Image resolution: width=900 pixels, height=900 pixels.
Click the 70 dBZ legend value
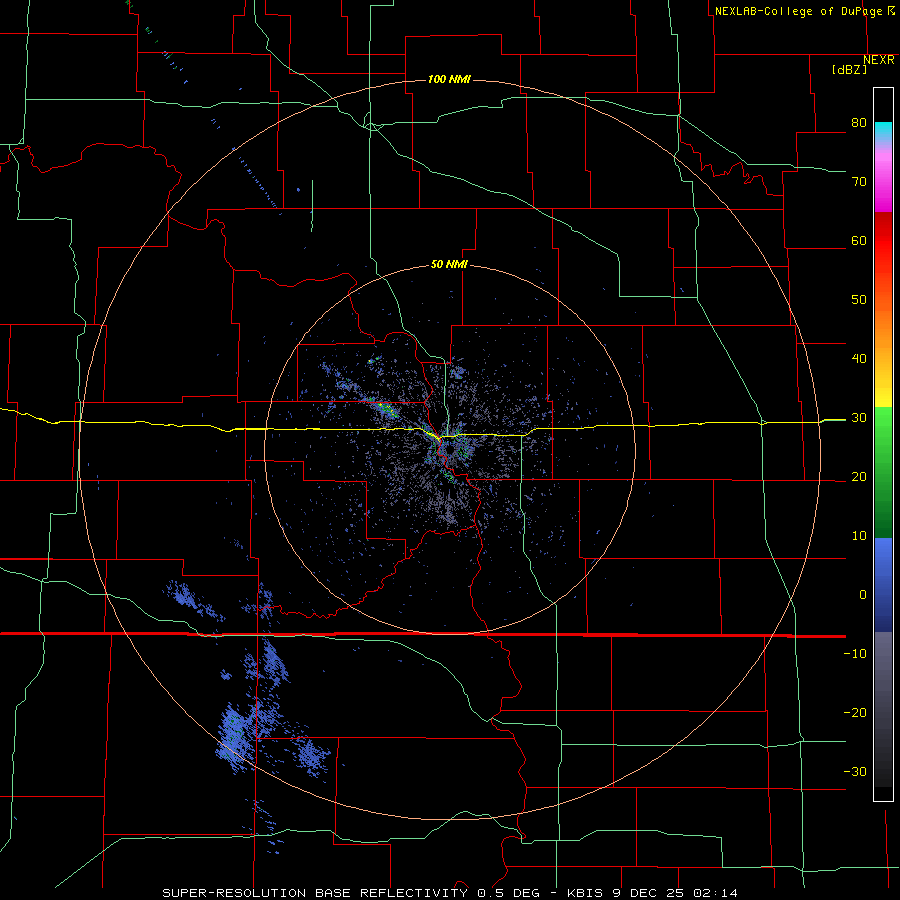[x=859, y=181]
